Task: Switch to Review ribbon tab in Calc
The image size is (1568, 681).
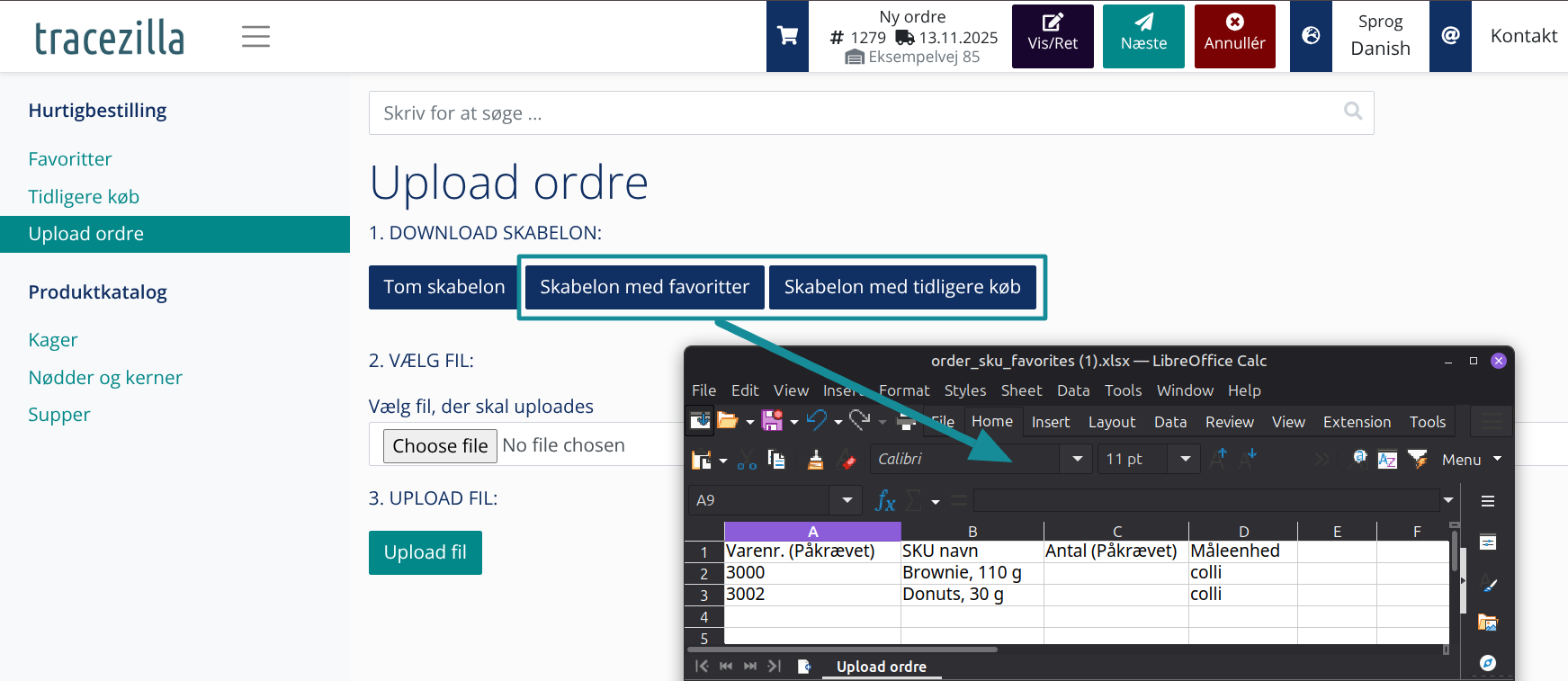Action: point(1230,422)
